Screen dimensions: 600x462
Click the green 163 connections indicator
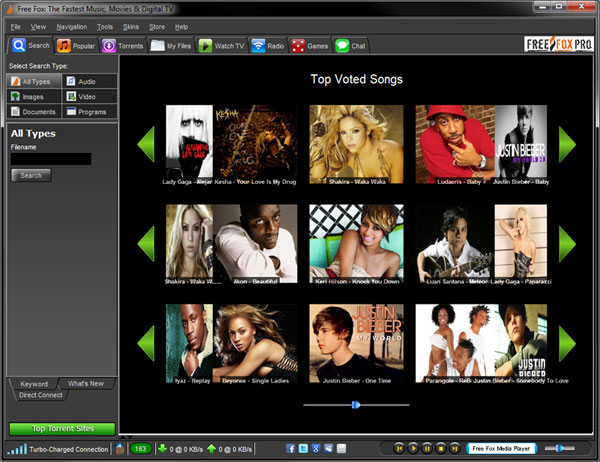click(x=140, y=449)
